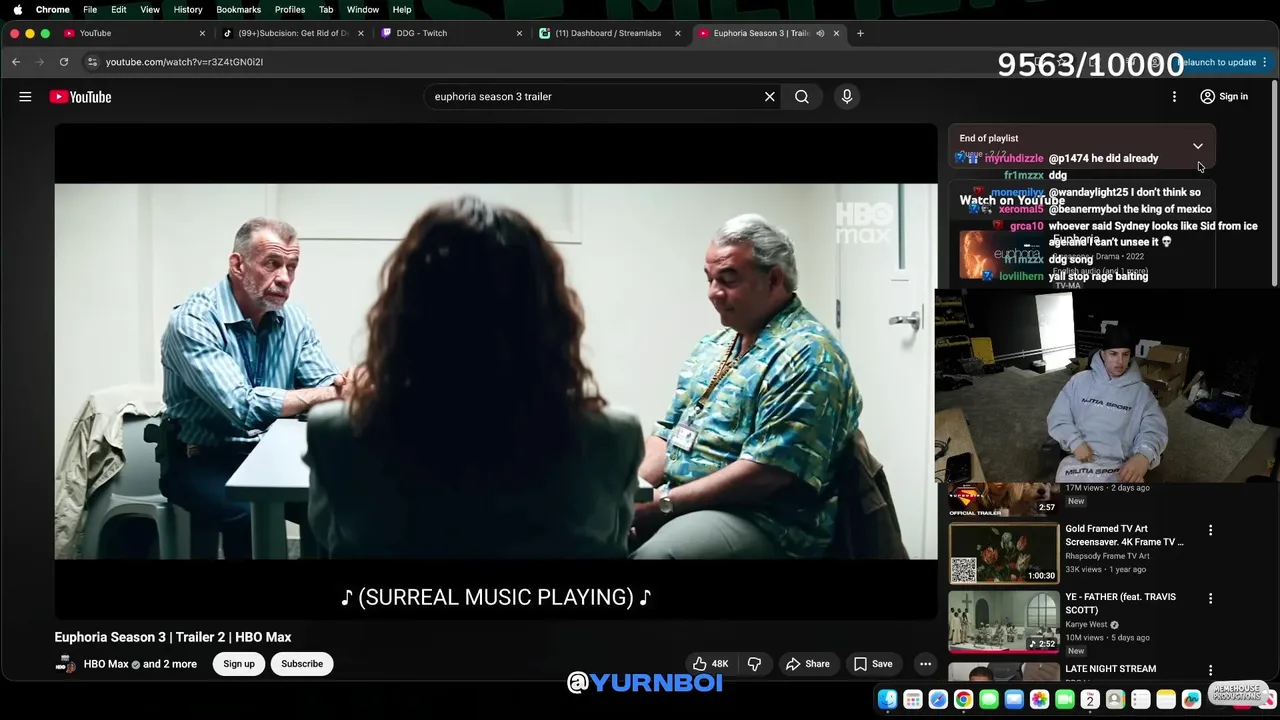The width and height of the screenshot is (1280, 720).
Task: Open the History menu
Action: (188, 10)
